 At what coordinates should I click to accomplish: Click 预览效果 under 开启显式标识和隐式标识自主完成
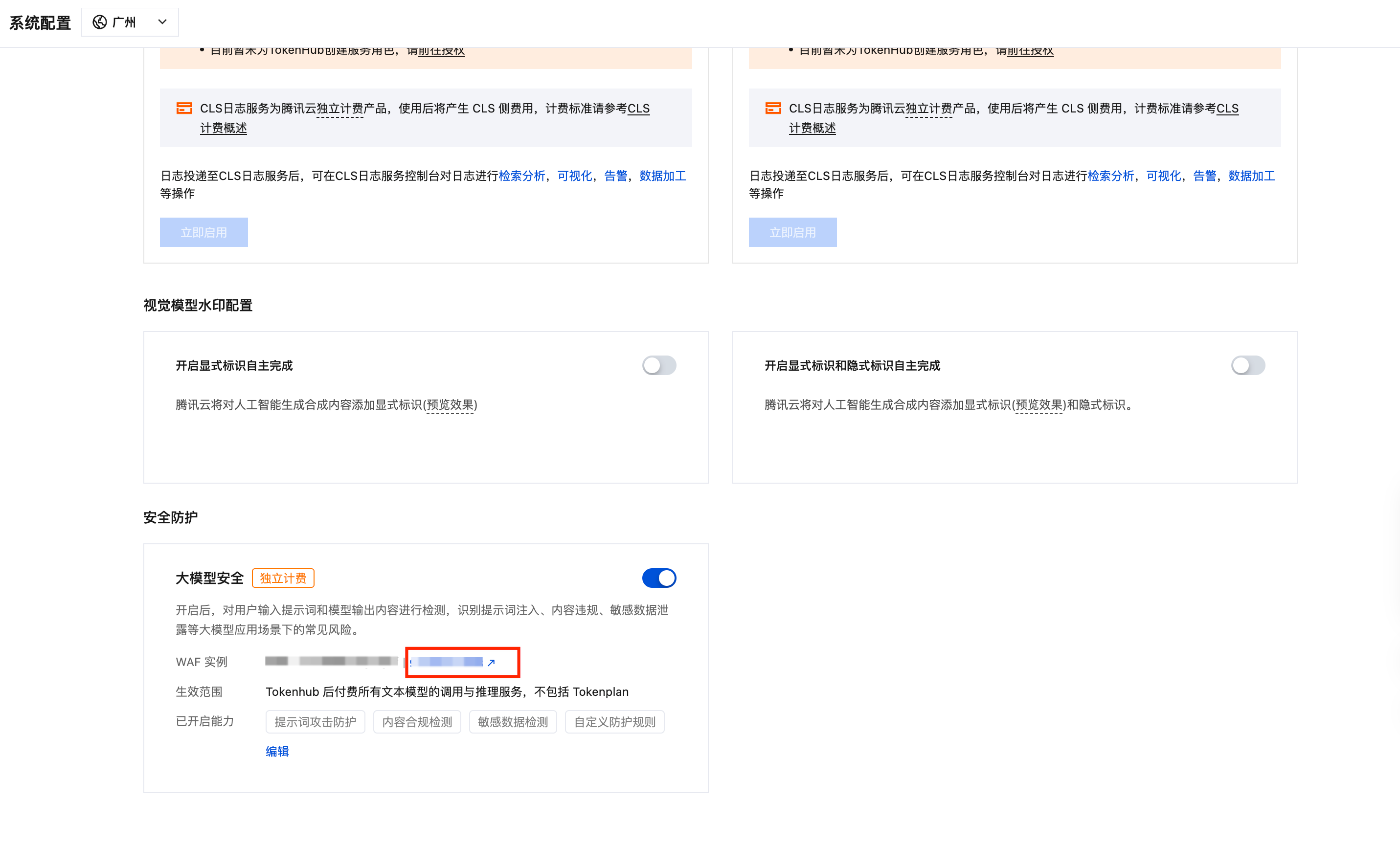(1039, 405)
